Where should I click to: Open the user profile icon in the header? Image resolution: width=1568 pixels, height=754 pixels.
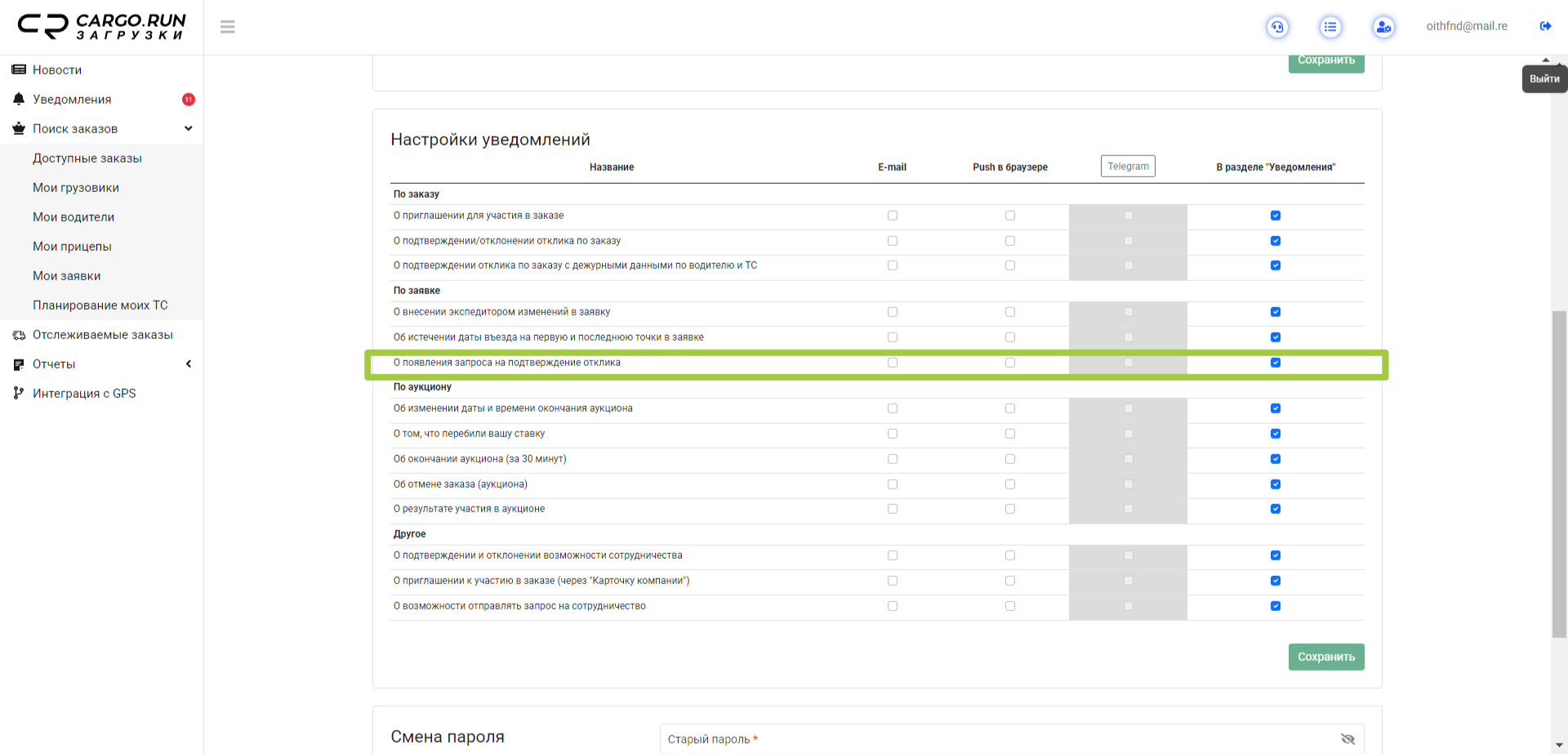click(1383, 27)
